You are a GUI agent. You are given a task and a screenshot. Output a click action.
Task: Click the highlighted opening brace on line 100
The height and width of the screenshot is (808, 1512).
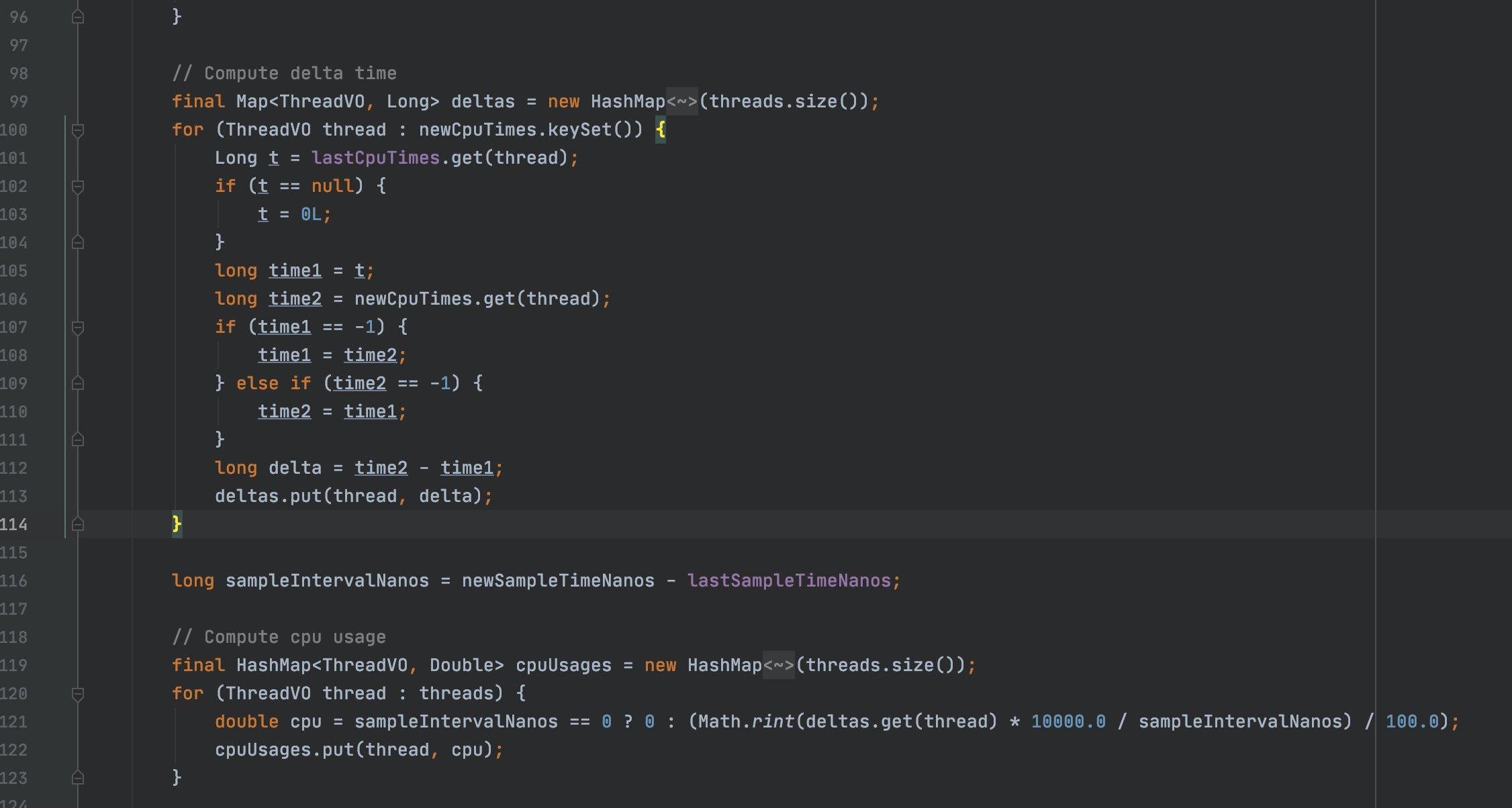pos(661,130)
